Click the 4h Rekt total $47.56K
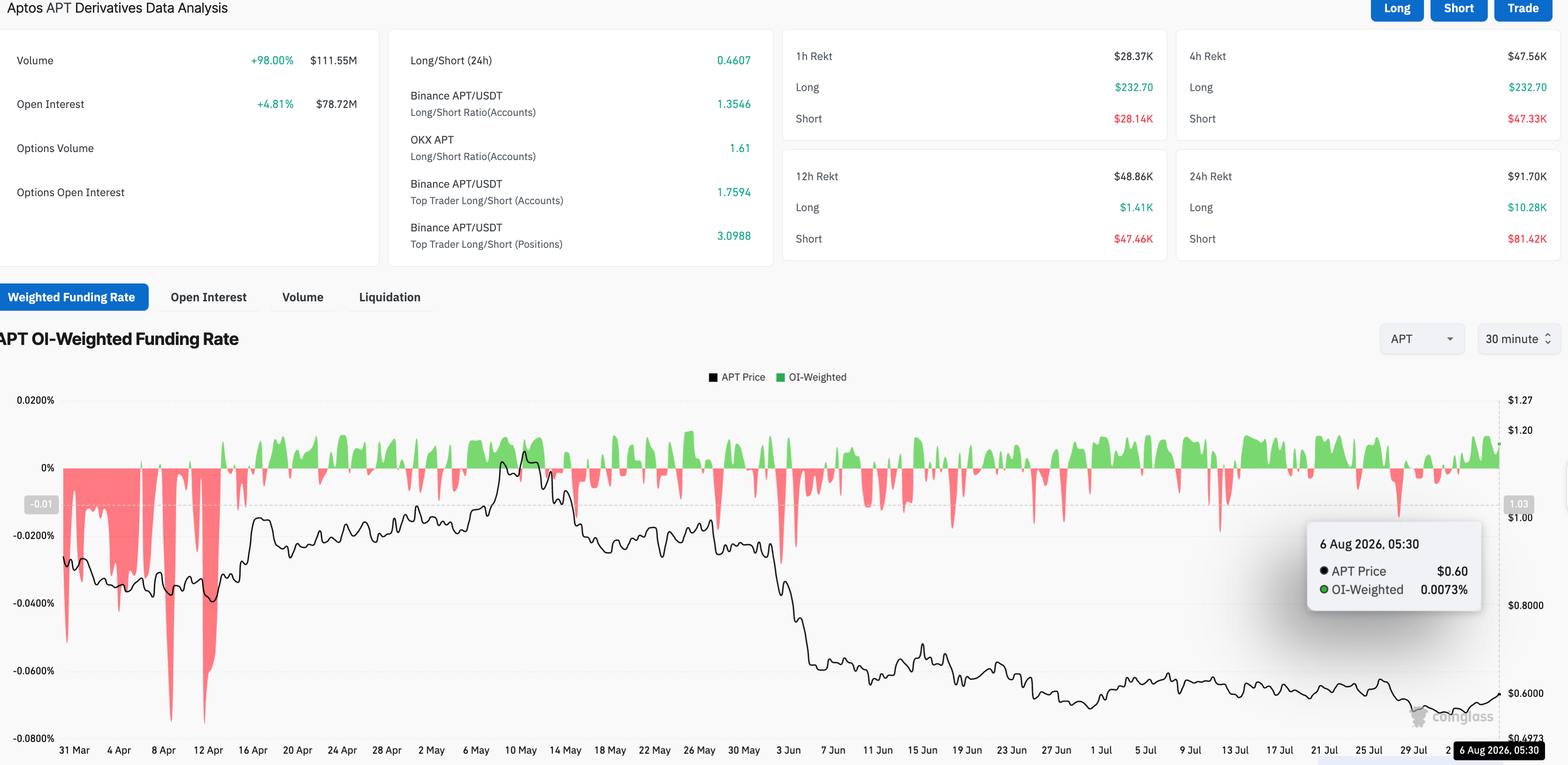The height and width of the screenshot is (765, 1568). 1527,56
